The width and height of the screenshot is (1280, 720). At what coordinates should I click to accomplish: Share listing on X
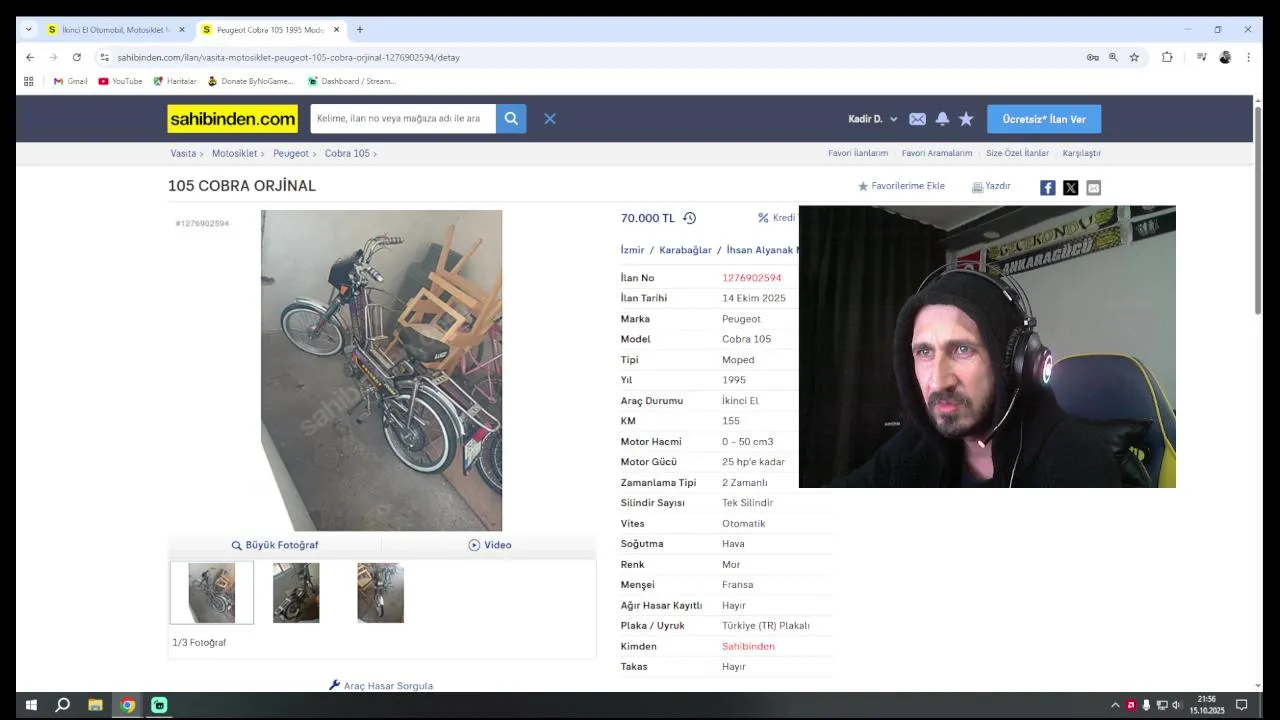1070,188
